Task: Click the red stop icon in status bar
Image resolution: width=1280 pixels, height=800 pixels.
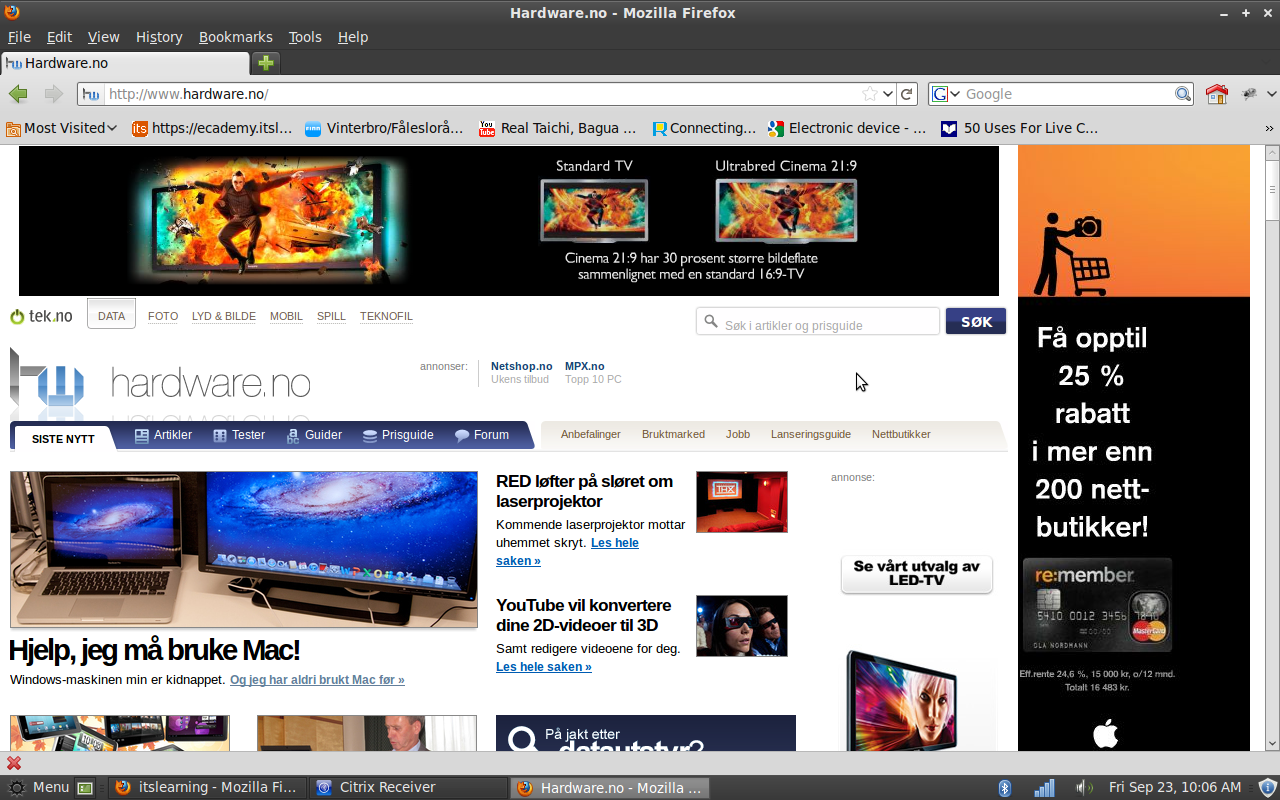Action: pyautogui.click(x=14, y=763)
